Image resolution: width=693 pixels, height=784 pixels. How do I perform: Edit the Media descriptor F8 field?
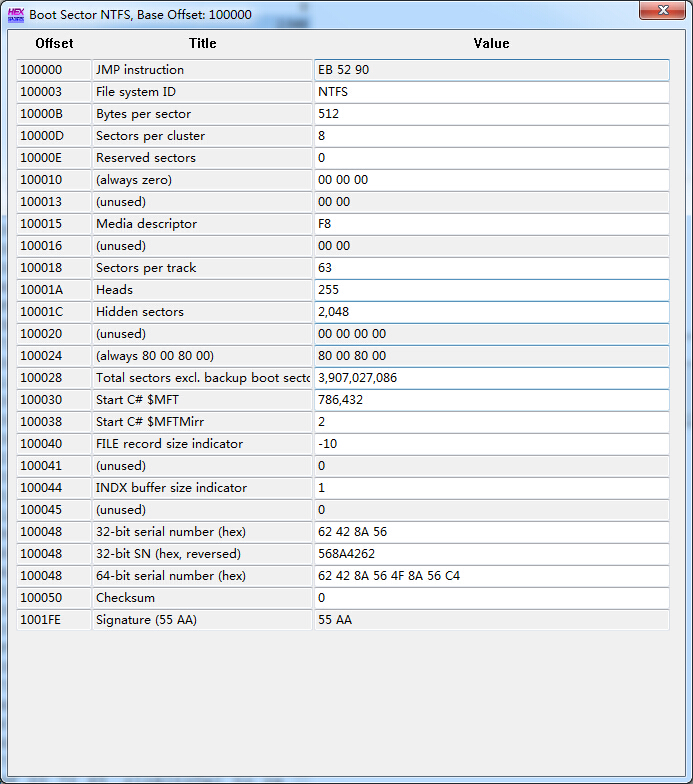(x=491, y=224)
